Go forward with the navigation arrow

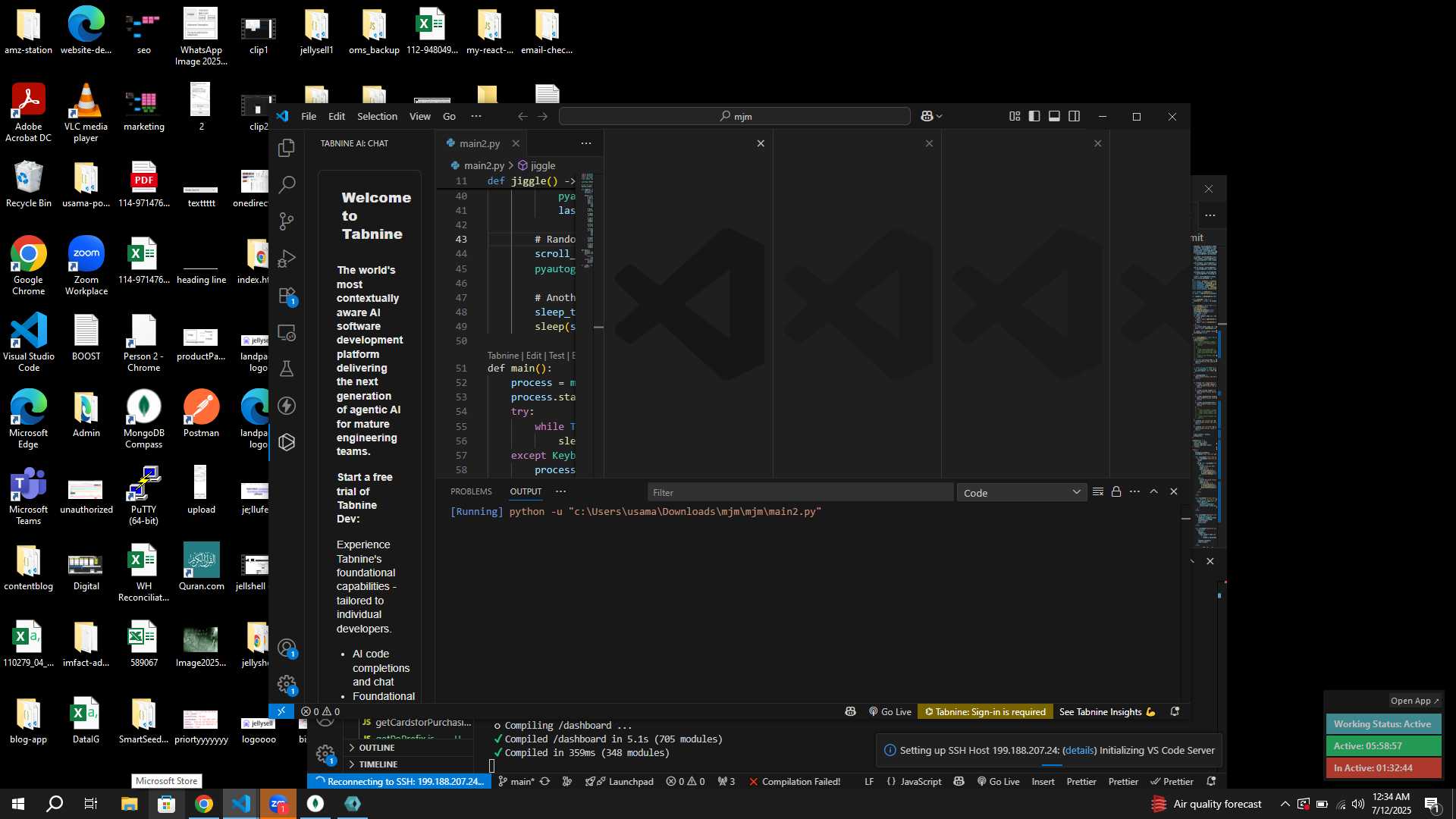pos(542,116)
